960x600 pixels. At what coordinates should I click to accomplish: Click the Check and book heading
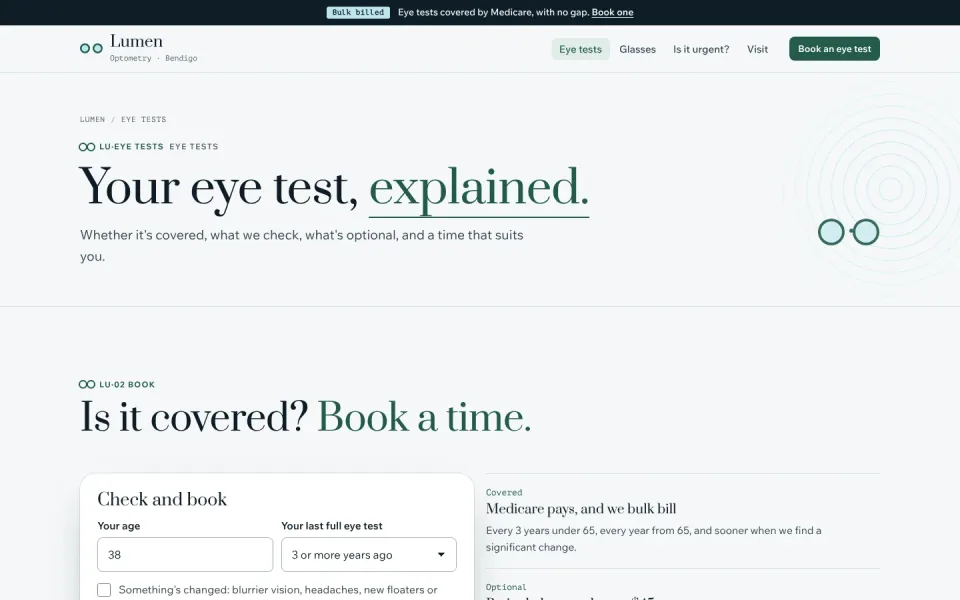point(162,499)
